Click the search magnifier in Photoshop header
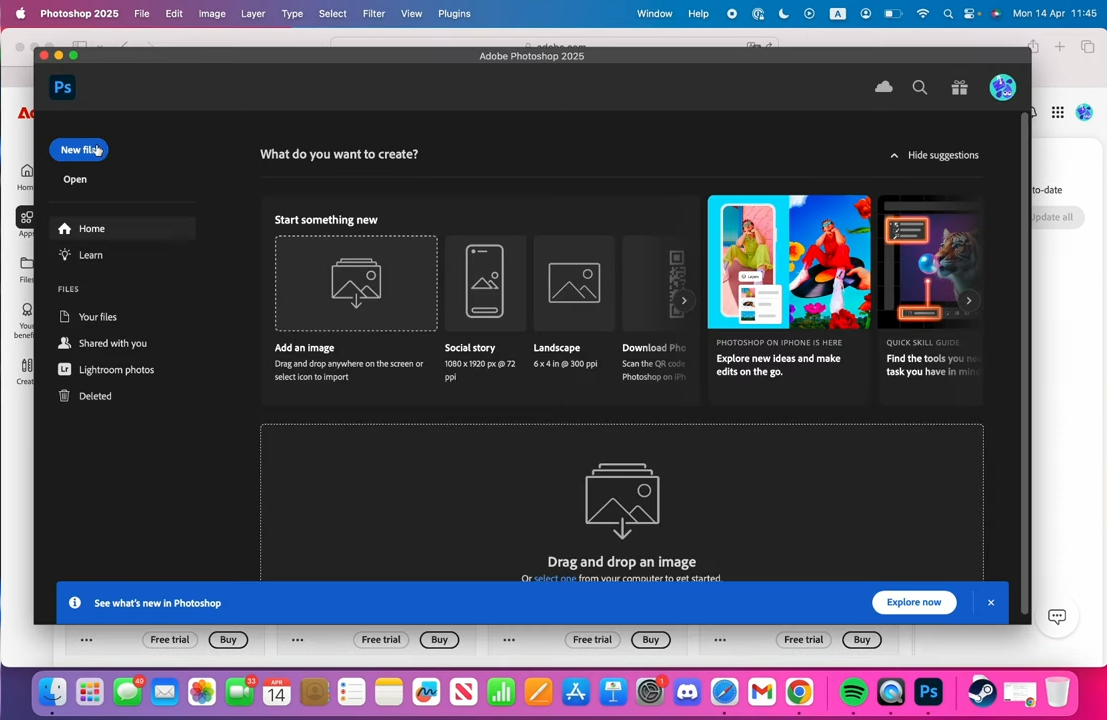Image resolution: width=1107 pixels, height=720 pixels. [x=920, y=88]
